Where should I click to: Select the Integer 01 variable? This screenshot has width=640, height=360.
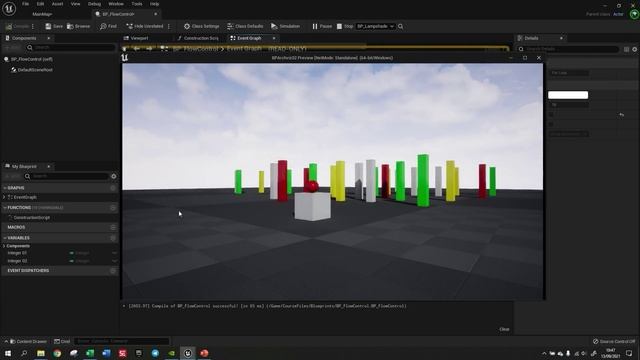[17, 253]
